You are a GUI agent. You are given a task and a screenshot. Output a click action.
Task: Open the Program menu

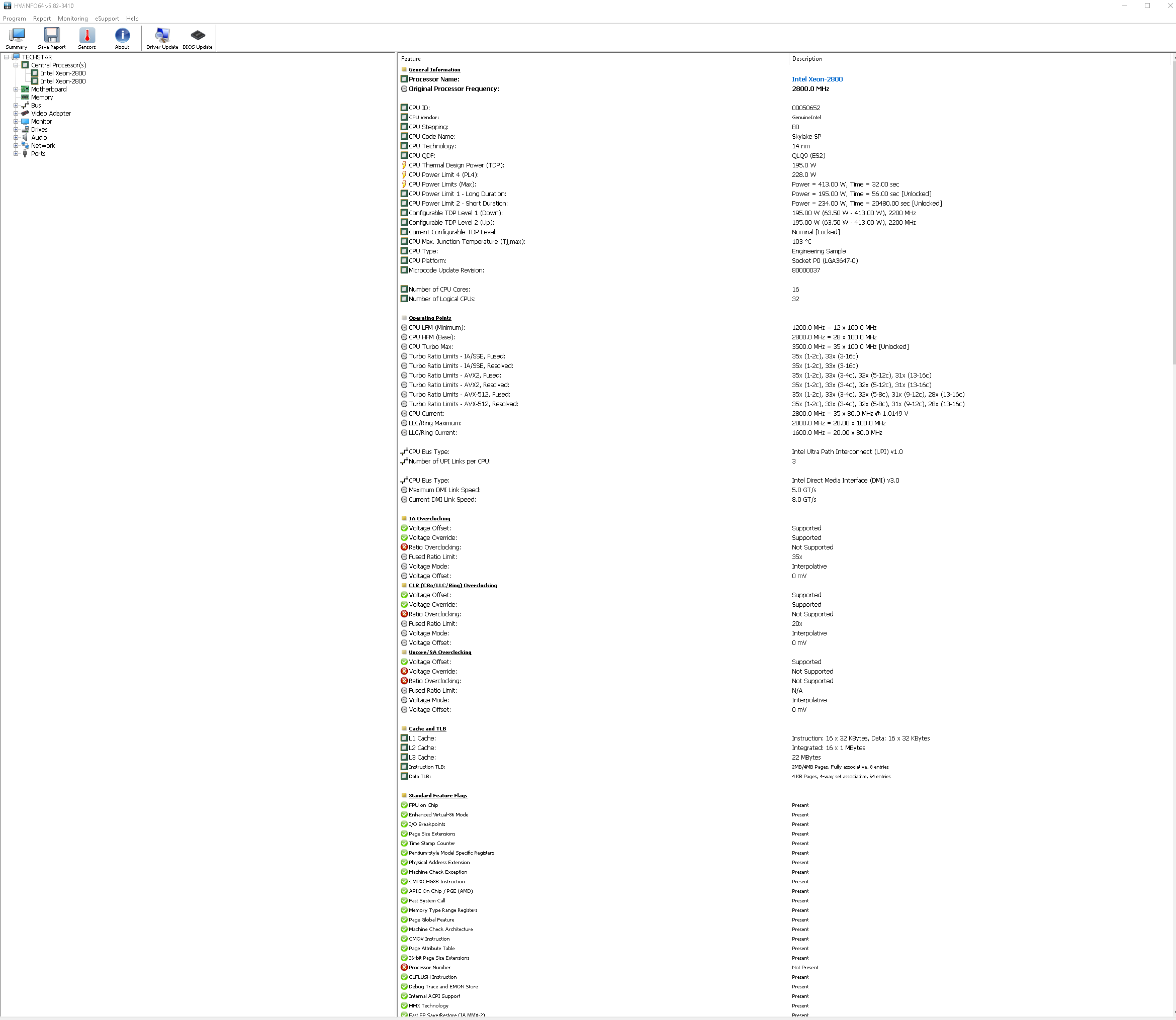click(14, 19)
